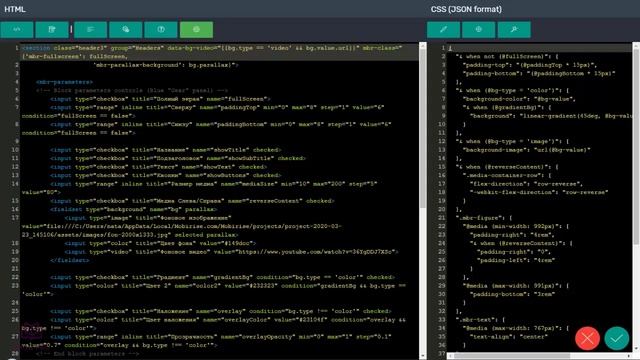Click the "HTML" panel heading
Screen dimensions: 640x360
15,9
